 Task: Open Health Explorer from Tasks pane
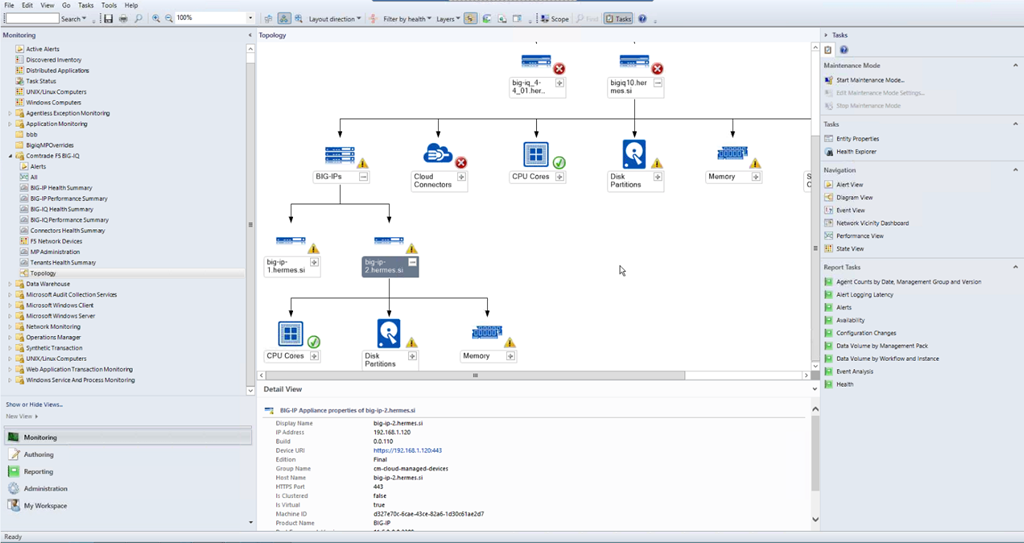click(x=856, y=152)
